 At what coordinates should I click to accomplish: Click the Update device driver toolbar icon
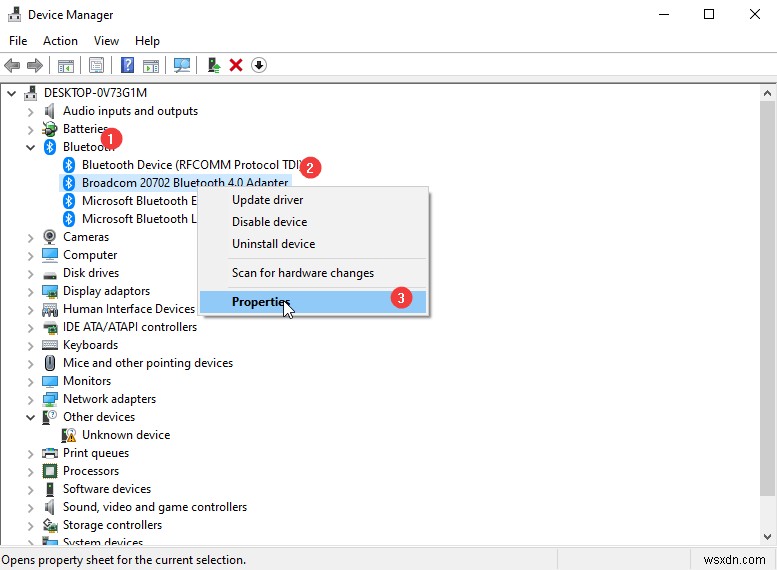[214, 65]
